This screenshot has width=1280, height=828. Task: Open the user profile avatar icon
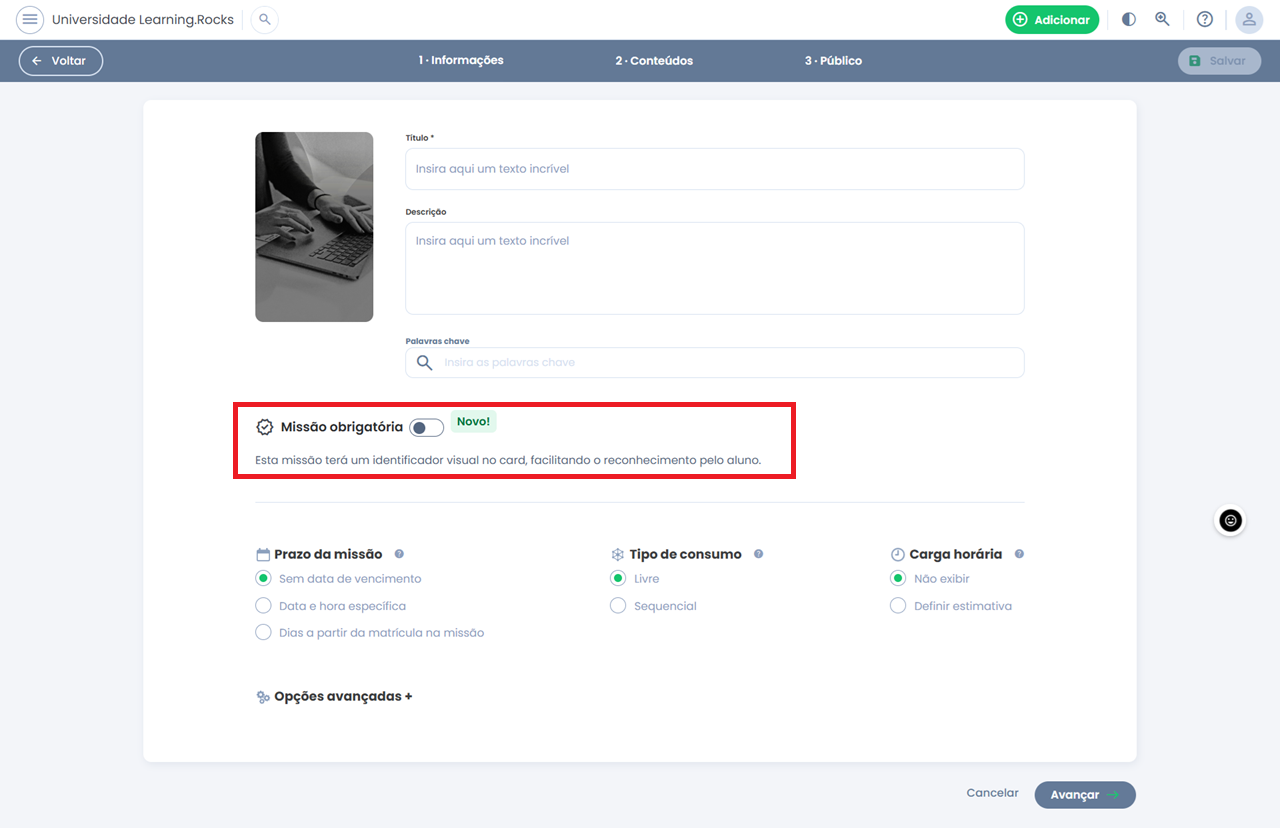[x=1249, y=19]
